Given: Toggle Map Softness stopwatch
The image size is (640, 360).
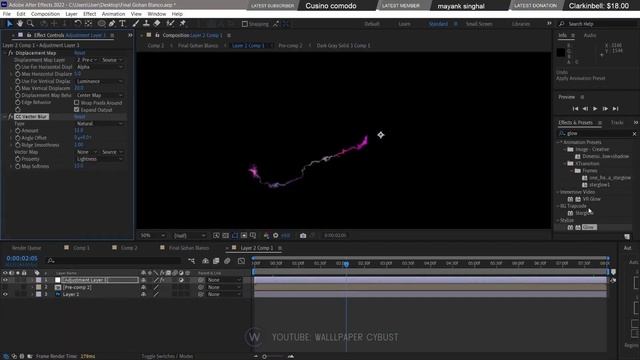Looking at the screenshot, I should click(18, 166).
